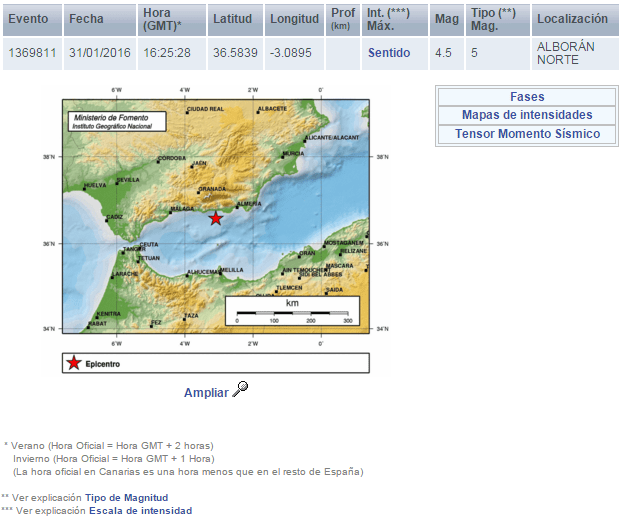Screen dimensions: 623x521
Task: Click the magnifier icon next to Ampliar
Action: point(240,389)
